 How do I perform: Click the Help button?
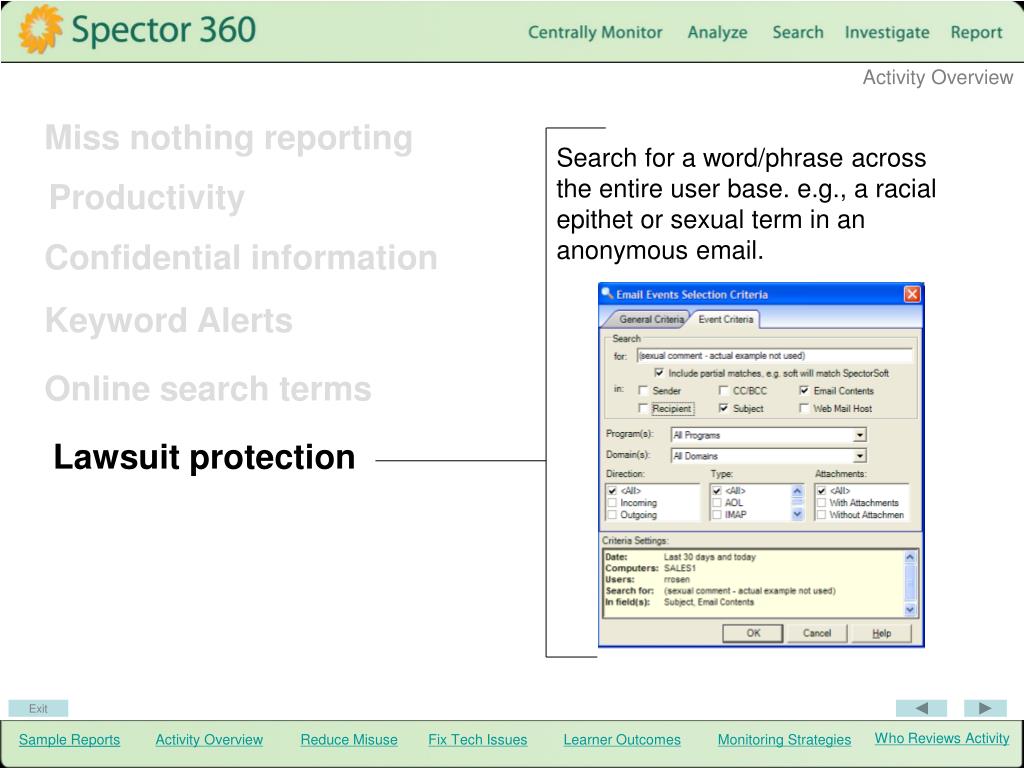pyautogui.click(x=881, y=633)
